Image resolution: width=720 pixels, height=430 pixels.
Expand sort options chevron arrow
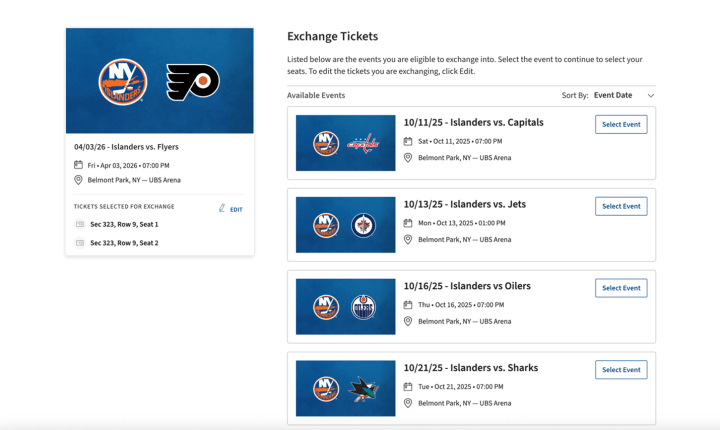tap(651, 95)
